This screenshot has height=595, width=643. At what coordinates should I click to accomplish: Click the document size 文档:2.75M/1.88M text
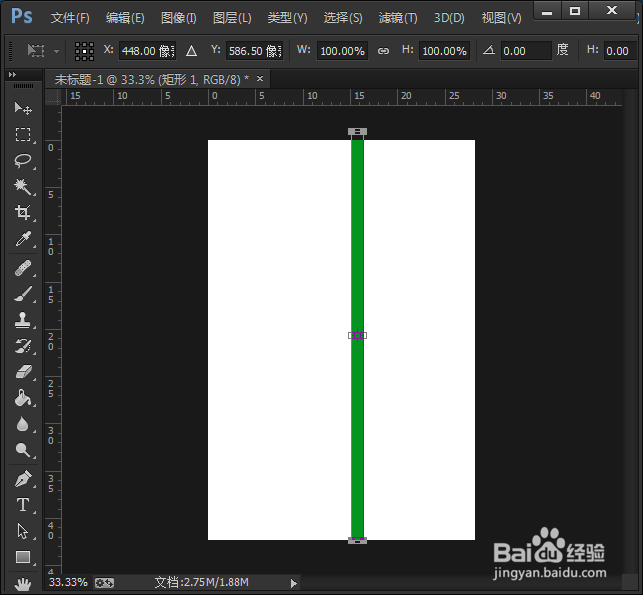[x=201, y=582]
